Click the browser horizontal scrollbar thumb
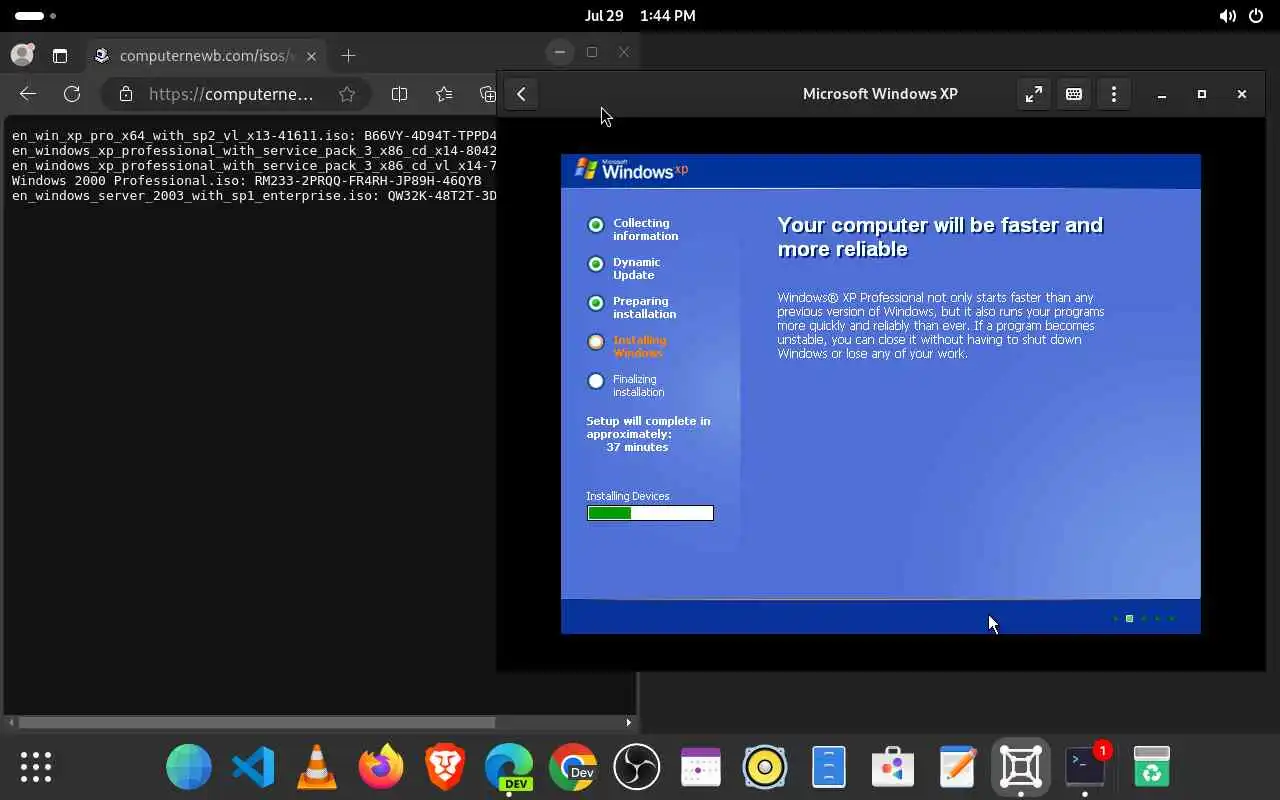The image size is (1280, 800). pyautogui.click(x=257, y=722)
